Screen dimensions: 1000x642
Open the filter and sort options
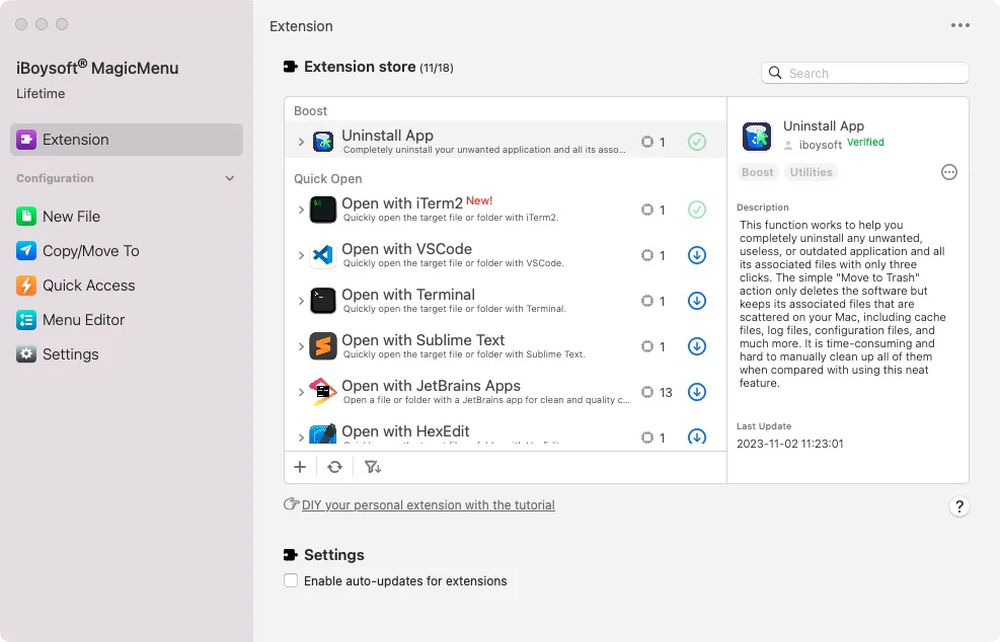tap(372, 467)
